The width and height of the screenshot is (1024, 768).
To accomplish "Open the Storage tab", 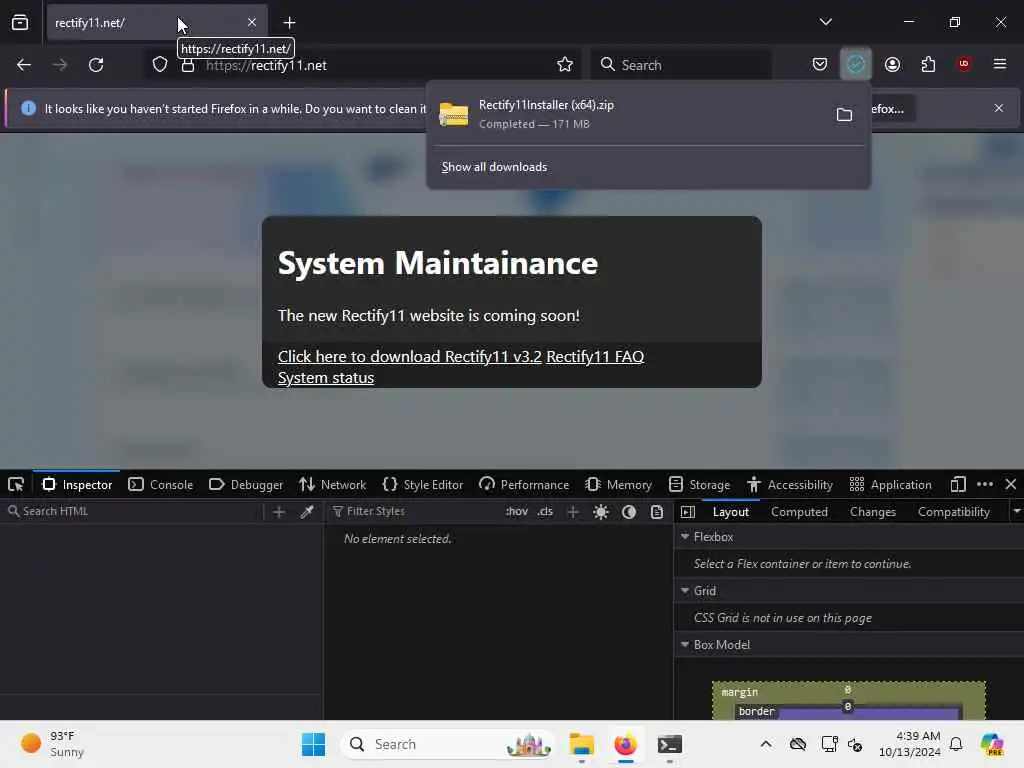I will coord(699,485).
